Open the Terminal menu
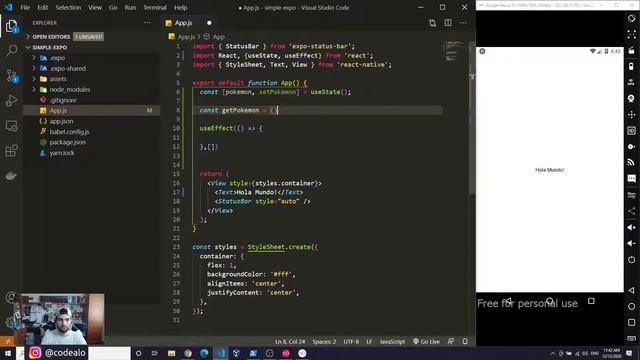640x360 pixels. click(x=155, y=7)
